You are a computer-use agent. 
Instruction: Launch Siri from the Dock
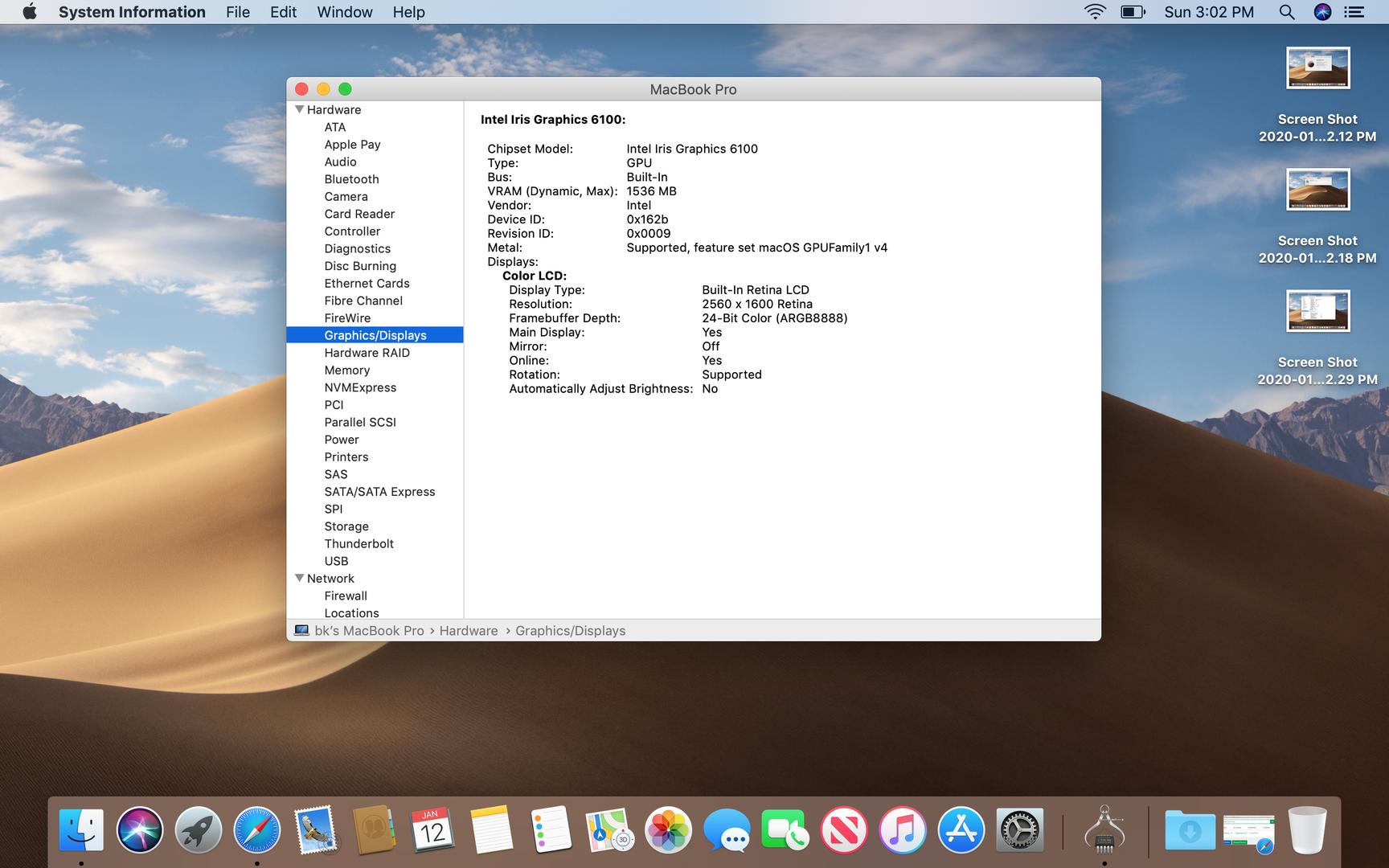pyautogui.click(x=140, y=830)
